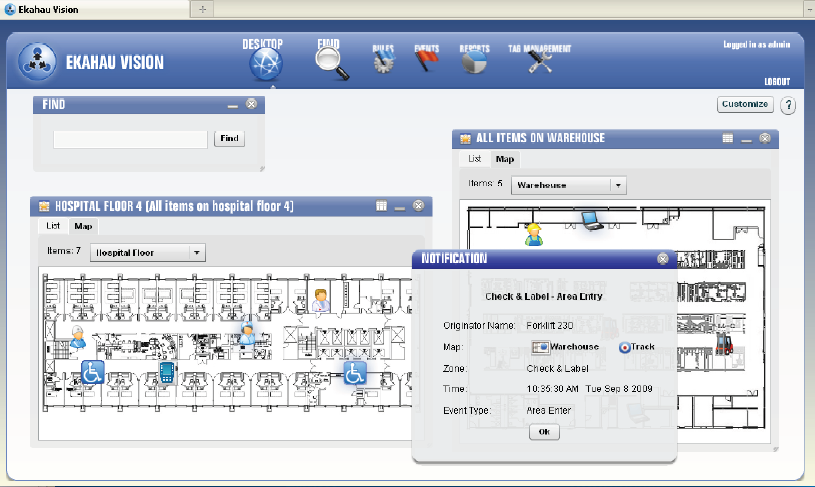Screen dimensions: 815x487
Task: Click the Find magnifying glass icon
Action: 331,63
